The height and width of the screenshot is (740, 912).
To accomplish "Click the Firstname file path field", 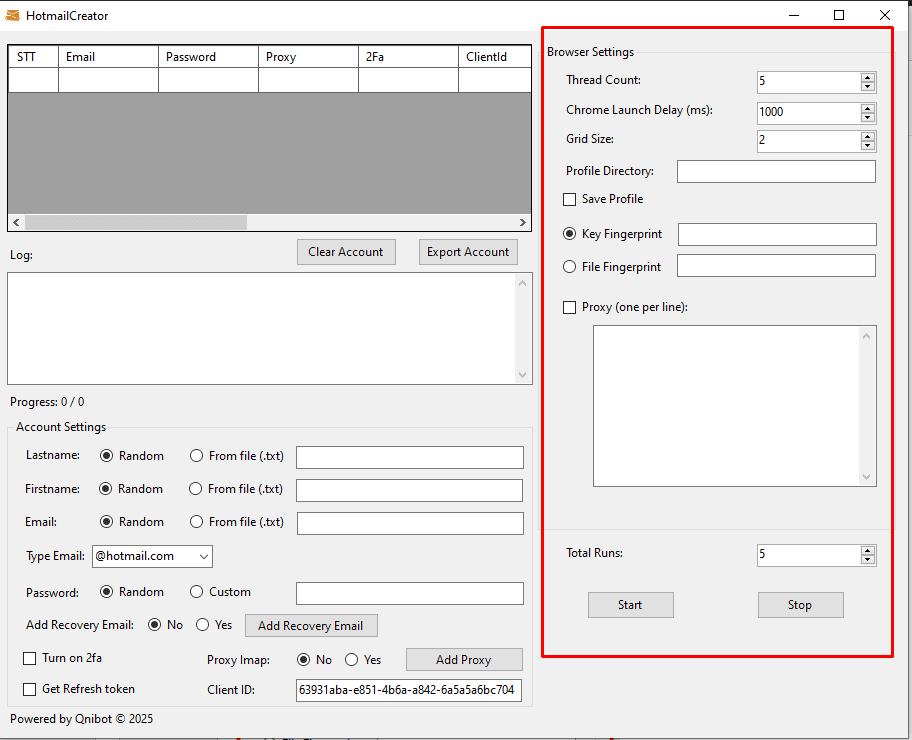I will (x=409, y=490).
